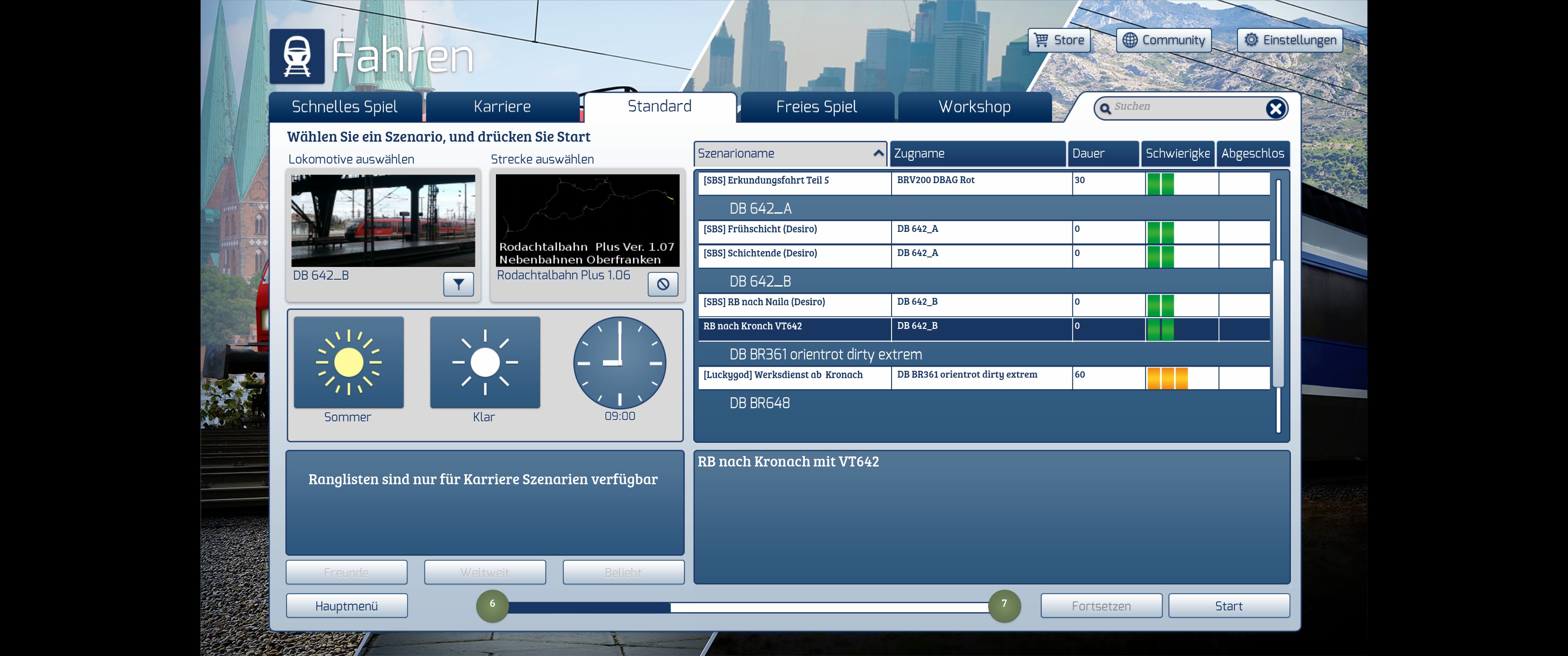Clear the route selection with the circle-slash icon
Image resolution: width=1568 pixels, height=656 pixels.
coord(663,283)
